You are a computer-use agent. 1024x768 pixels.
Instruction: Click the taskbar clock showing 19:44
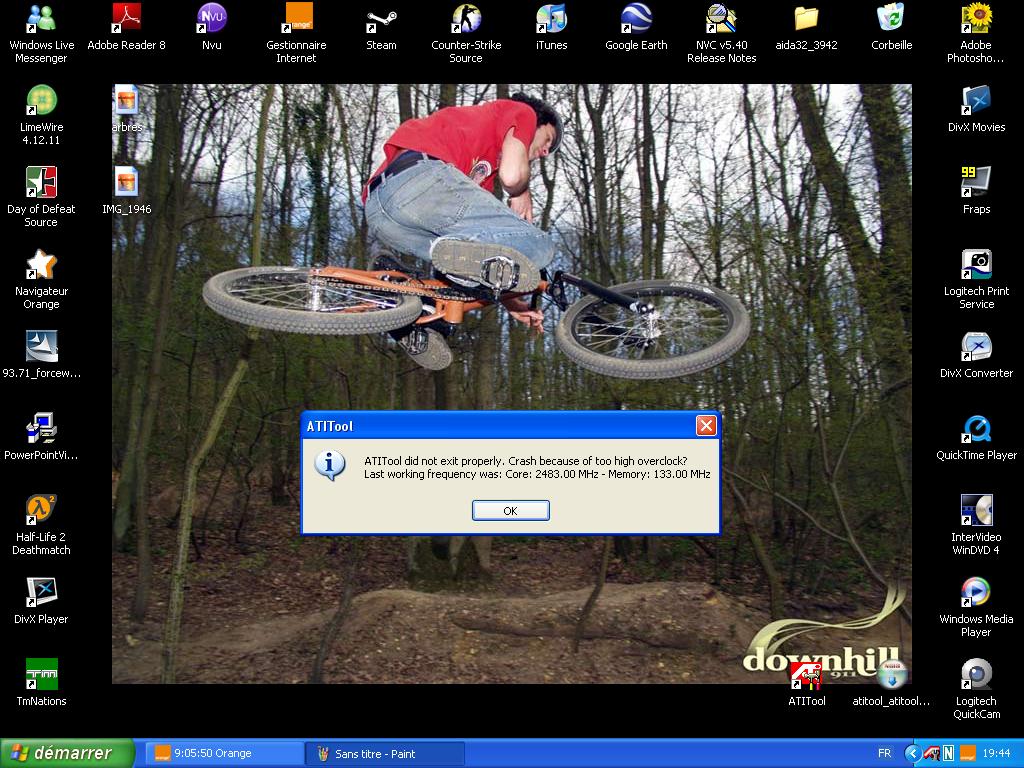(x=996, y=753)
